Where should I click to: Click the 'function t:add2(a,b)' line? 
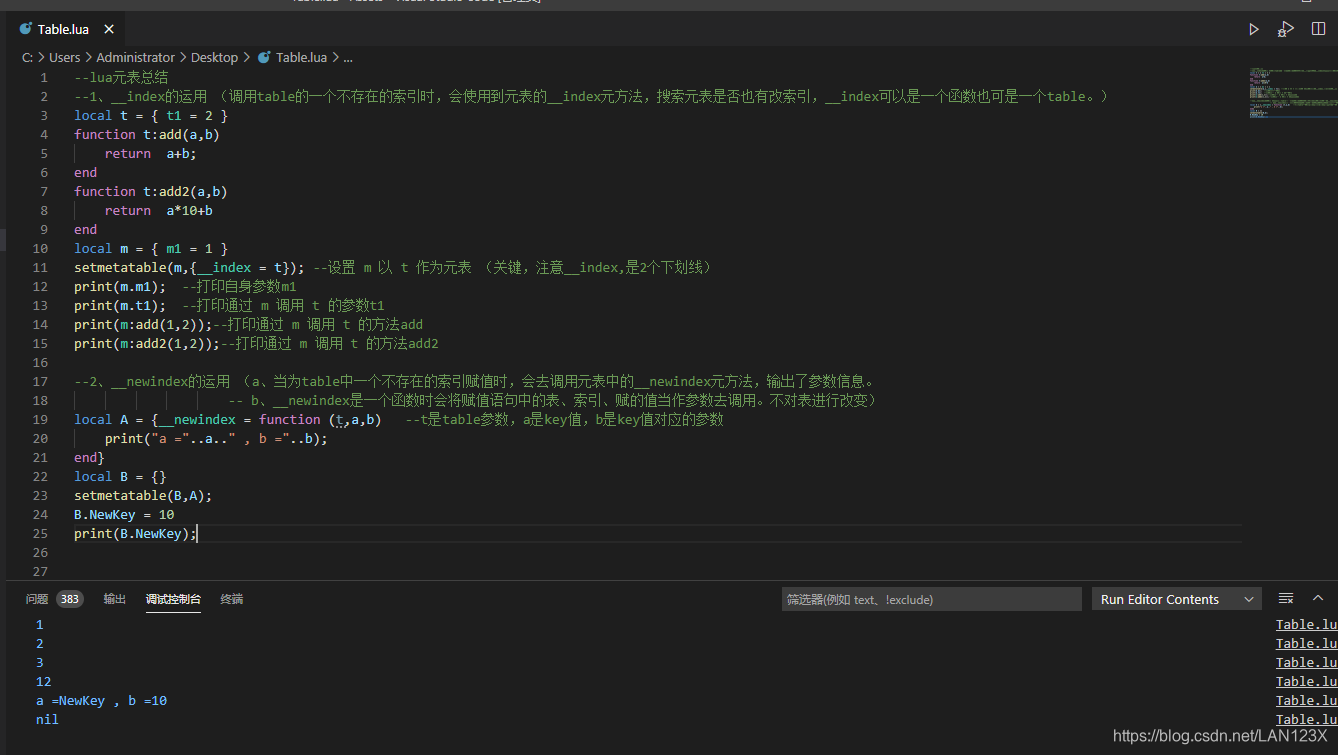(151, 191)
